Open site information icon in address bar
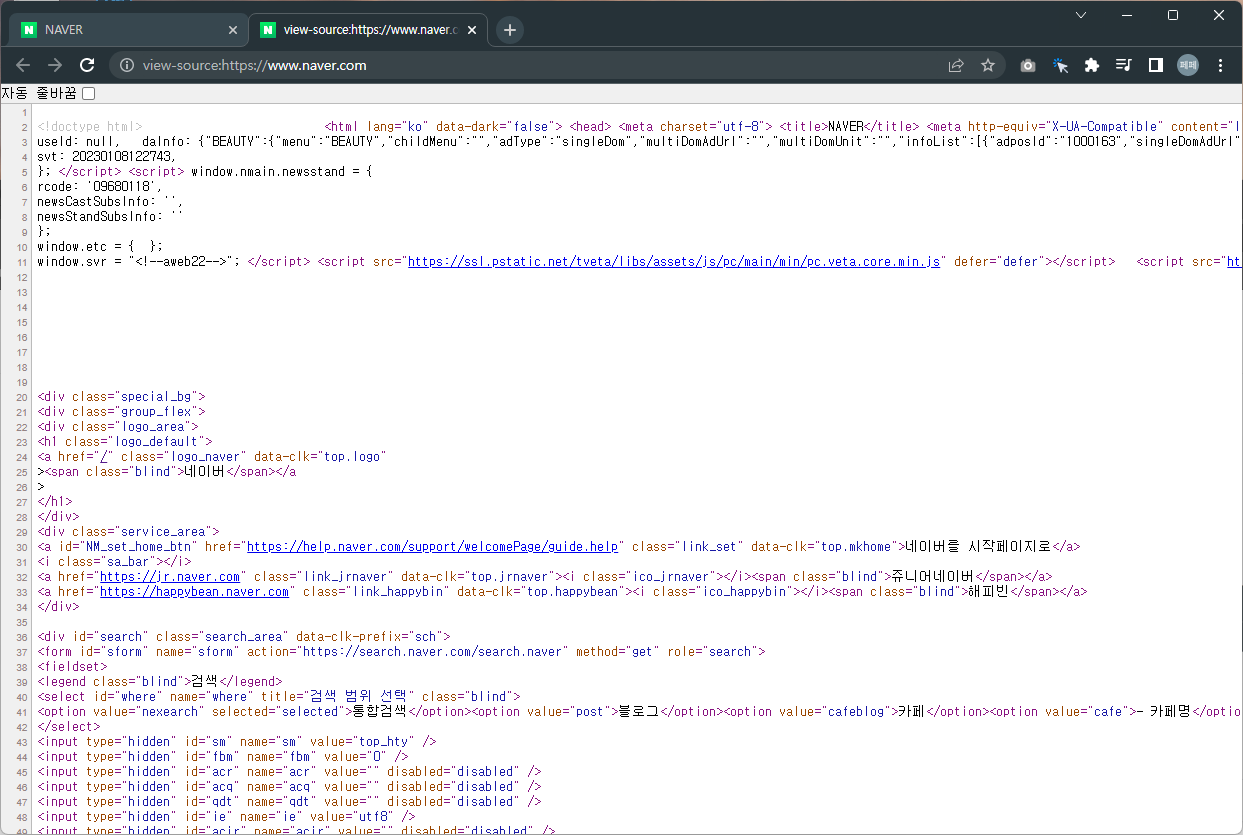 [x=127, y=65]
